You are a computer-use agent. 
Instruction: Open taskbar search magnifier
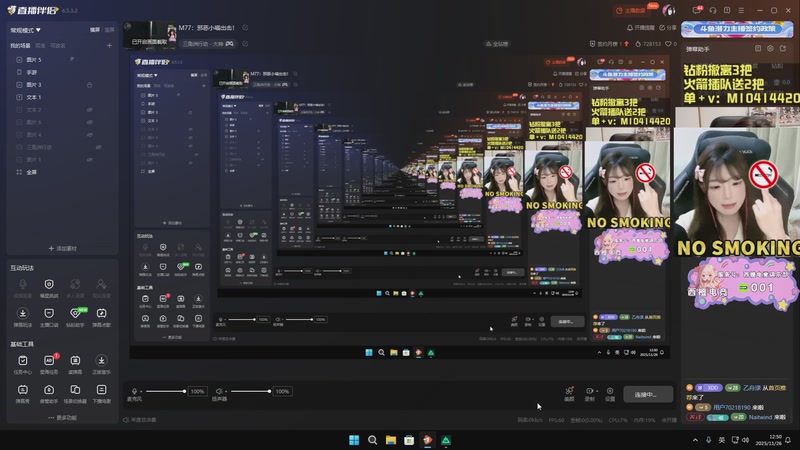pyautogui.click(x=372, y=440)
